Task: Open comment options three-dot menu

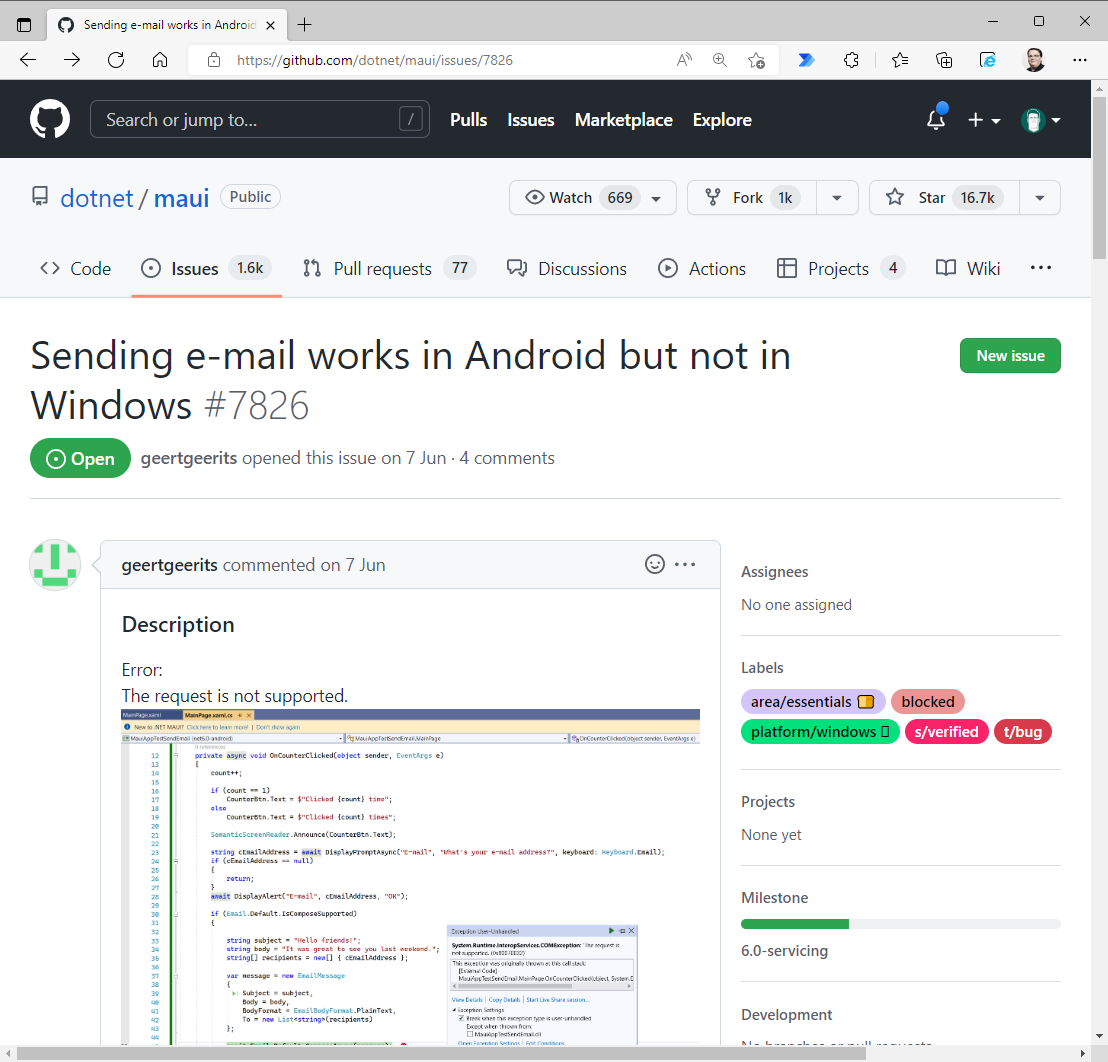Action: point(685,564)
